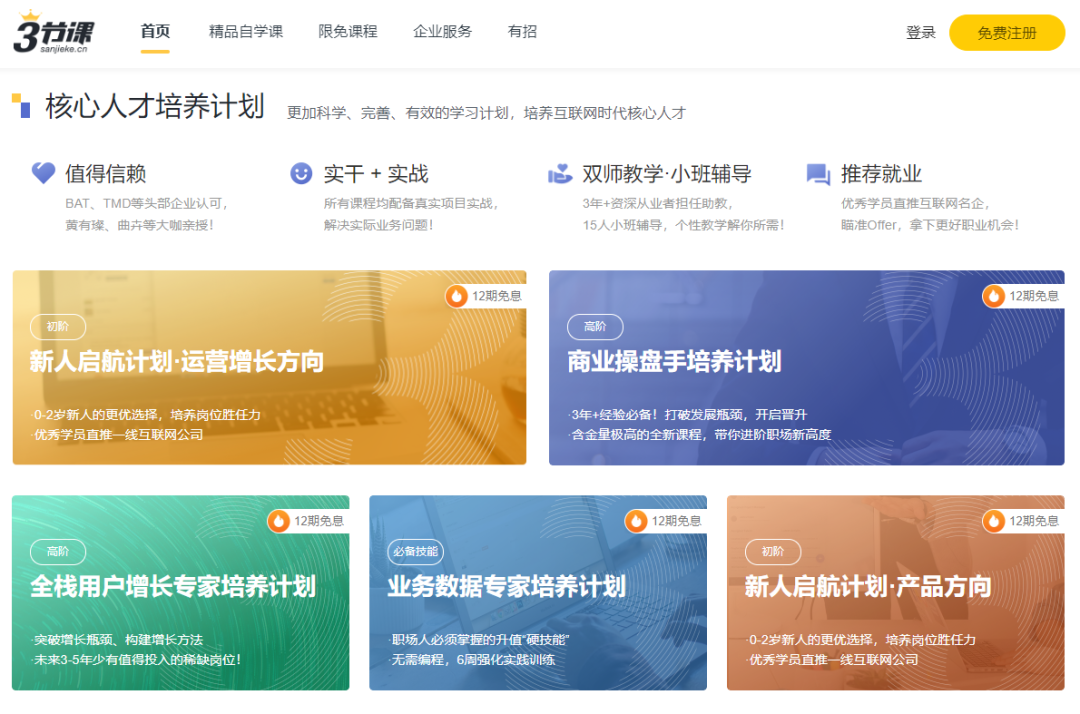Open the 有招 menu item

pos(521,32)
